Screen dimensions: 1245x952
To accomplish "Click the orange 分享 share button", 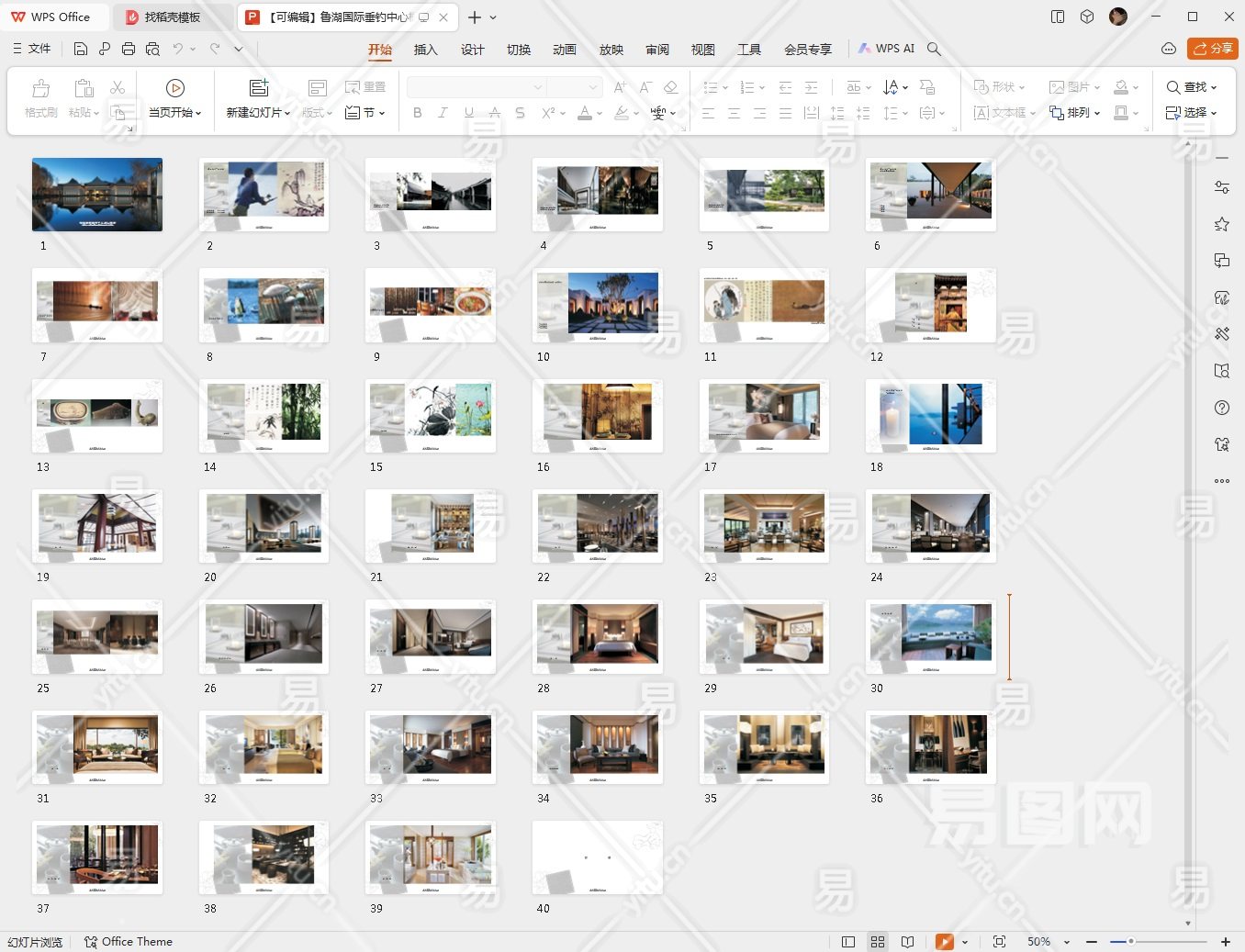I will click(x=1212, y=49).
